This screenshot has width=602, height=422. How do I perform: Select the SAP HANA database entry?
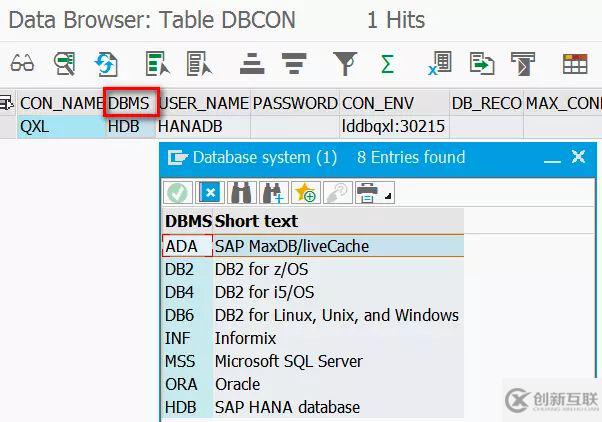coord(313,407)
